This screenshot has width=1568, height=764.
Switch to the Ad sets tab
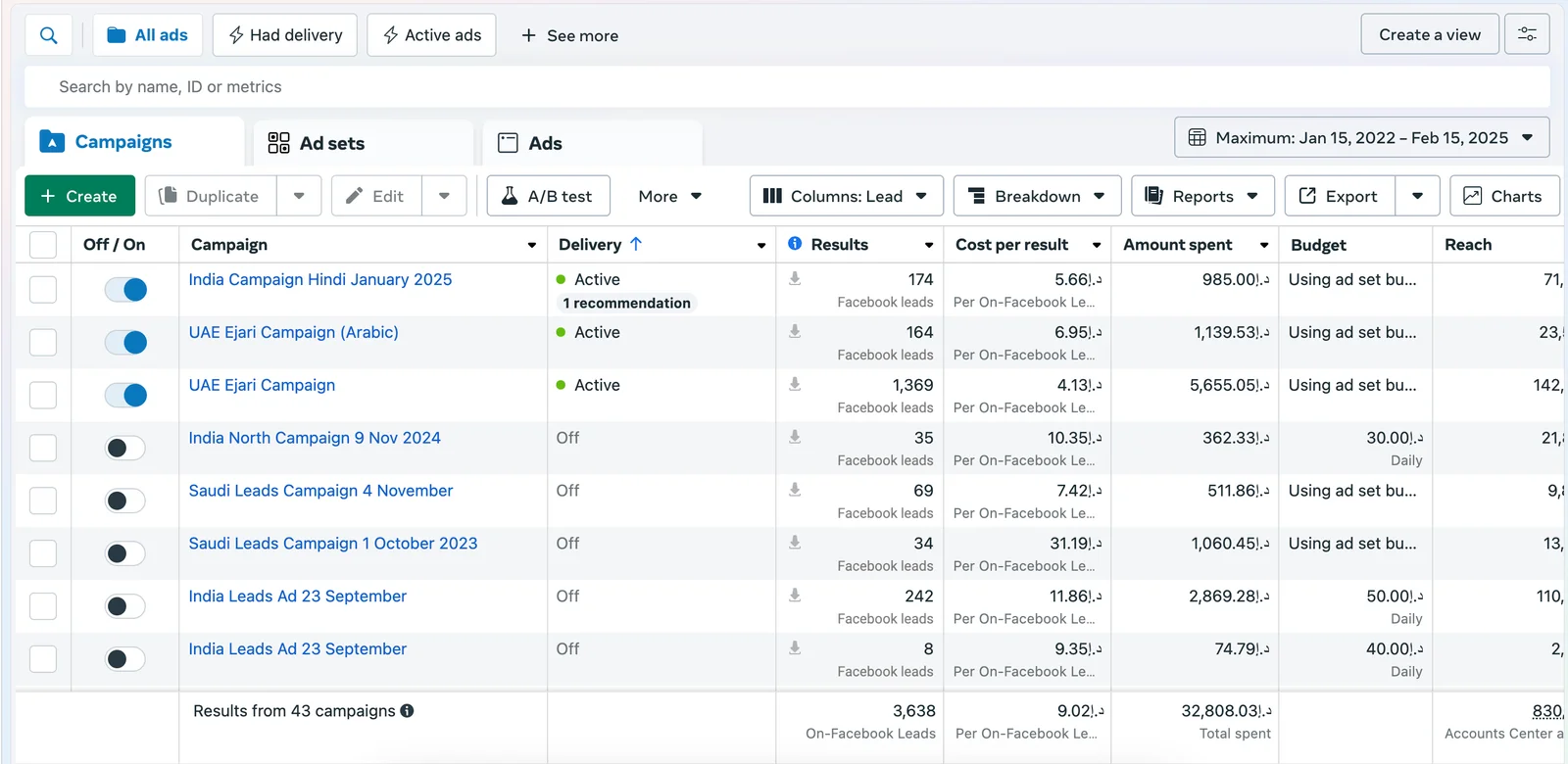tap(331, 143)
